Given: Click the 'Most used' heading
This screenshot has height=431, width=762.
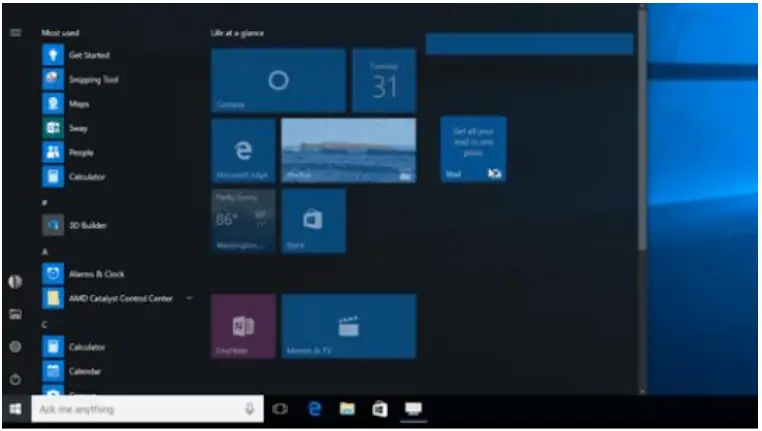Looking at the screenshot, I should point(60,33).
